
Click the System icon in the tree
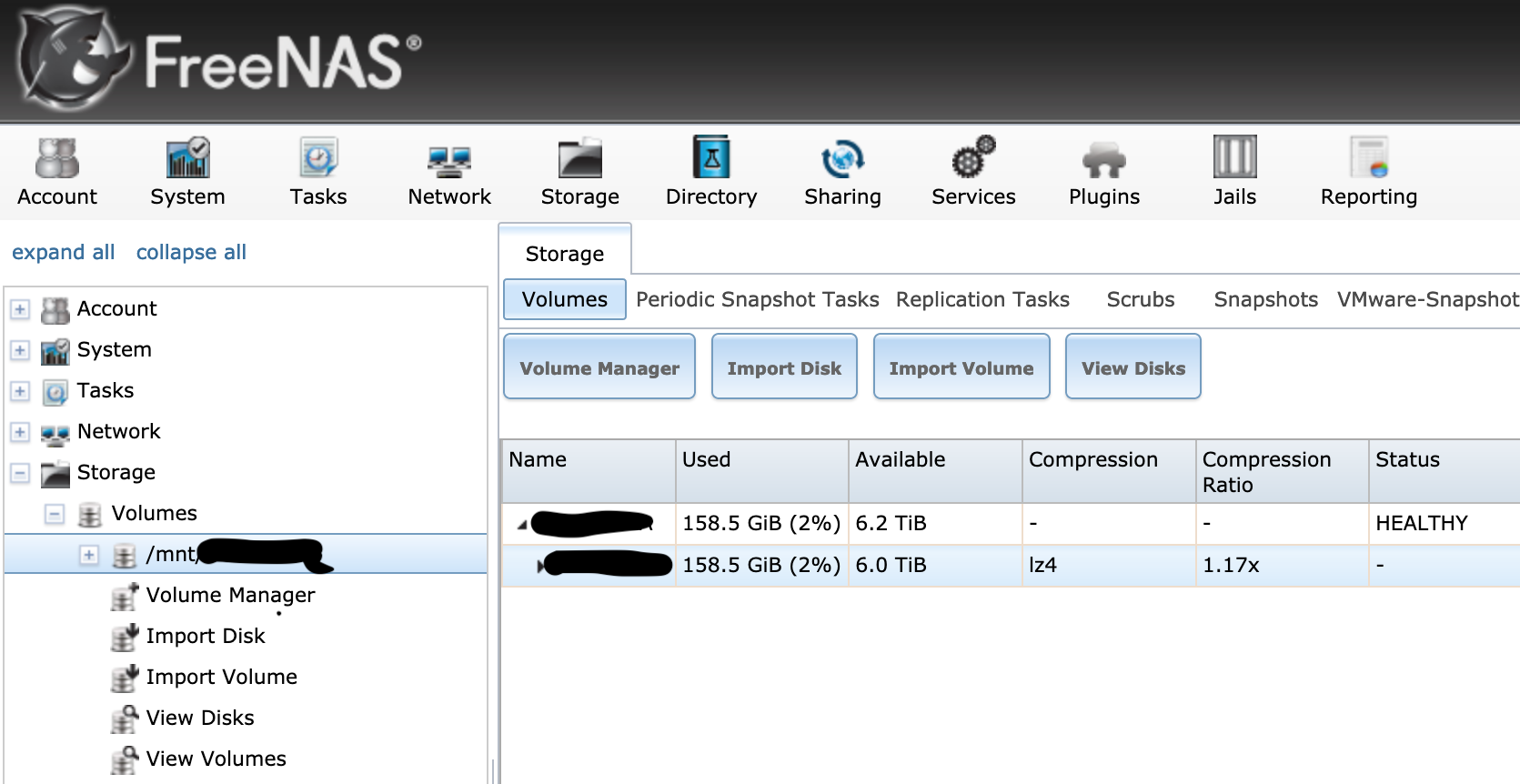pos(55,351)
